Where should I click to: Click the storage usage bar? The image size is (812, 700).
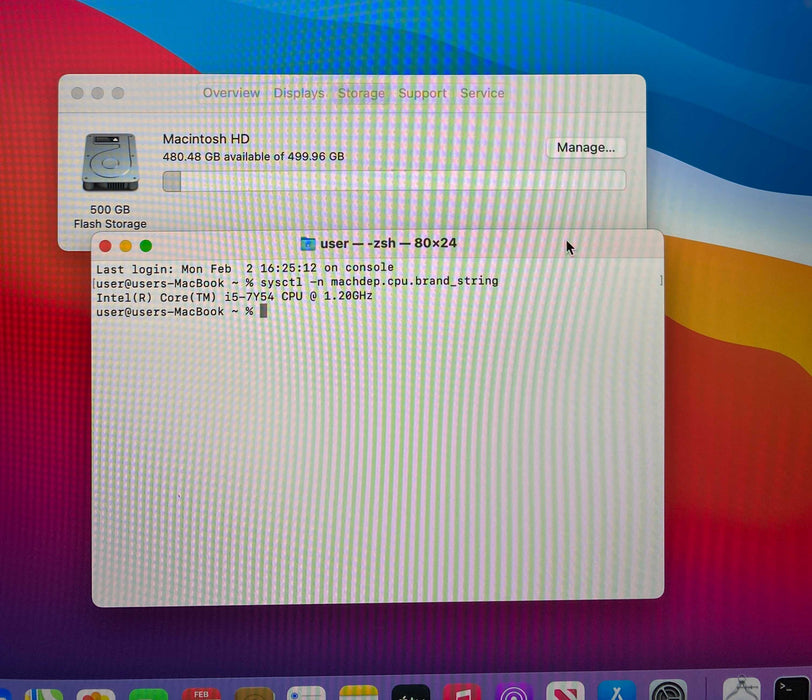point(394,181)
